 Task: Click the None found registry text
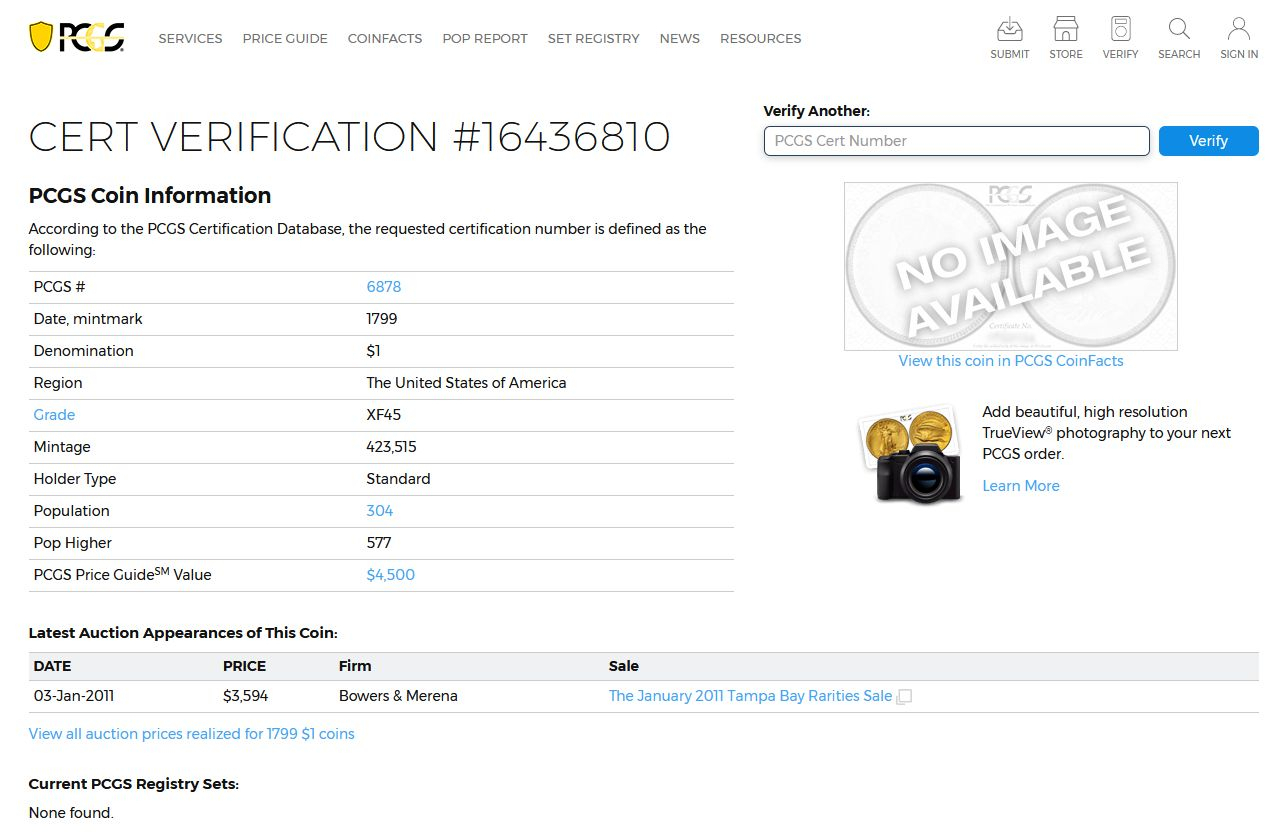(x=71, y=813)
